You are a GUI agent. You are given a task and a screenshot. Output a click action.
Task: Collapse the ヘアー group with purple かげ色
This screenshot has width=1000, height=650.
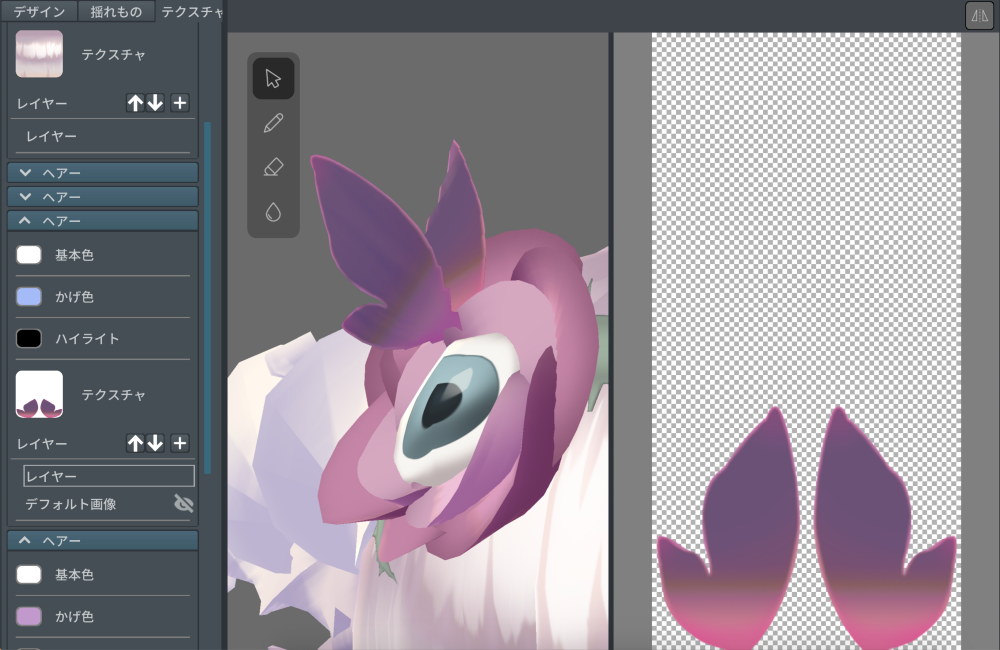[x=103, y=540]
